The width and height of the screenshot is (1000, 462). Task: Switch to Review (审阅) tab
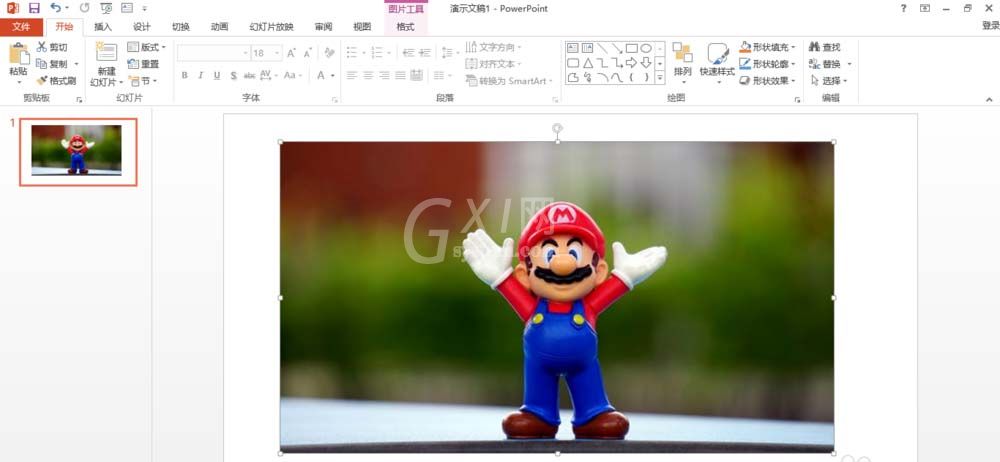(323, 27)
